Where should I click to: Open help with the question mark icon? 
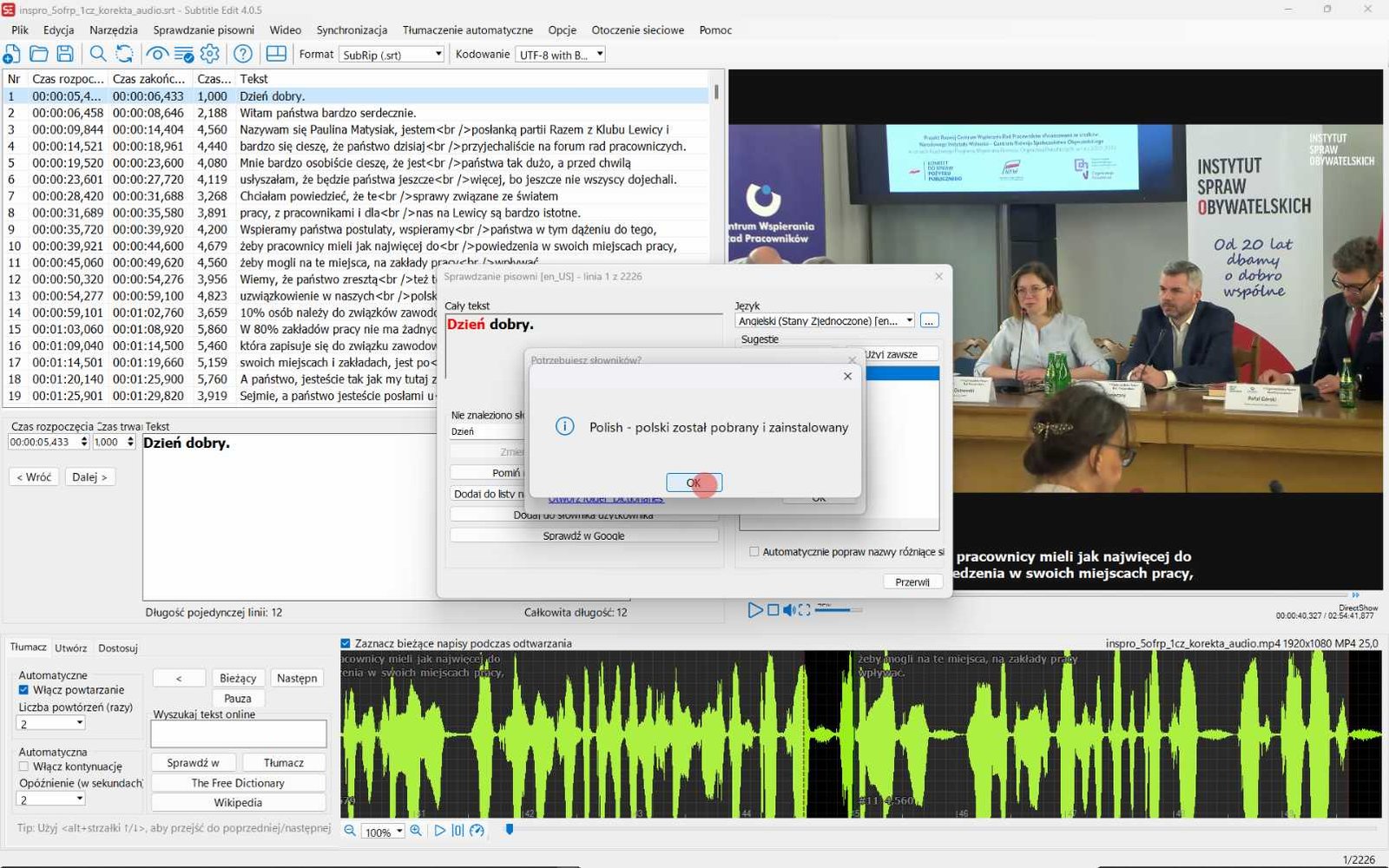(243, 54)
